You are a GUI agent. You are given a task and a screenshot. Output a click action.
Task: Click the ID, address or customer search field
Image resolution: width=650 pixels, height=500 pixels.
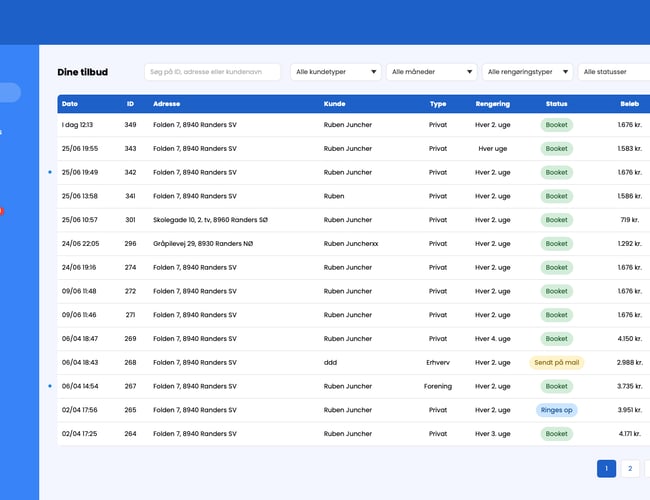(212, 72)
